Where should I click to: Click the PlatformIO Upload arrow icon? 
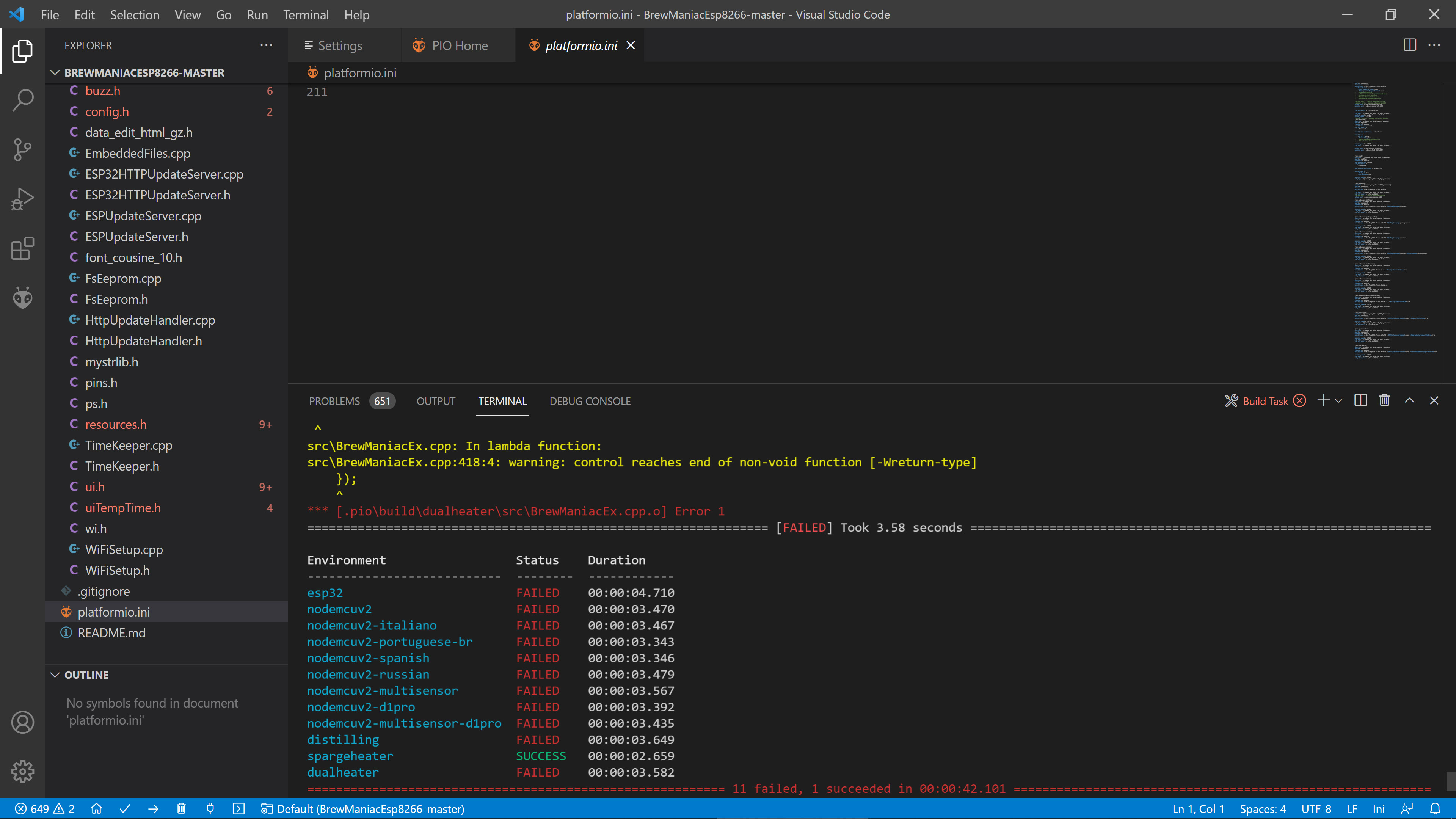tap(153, 809)
